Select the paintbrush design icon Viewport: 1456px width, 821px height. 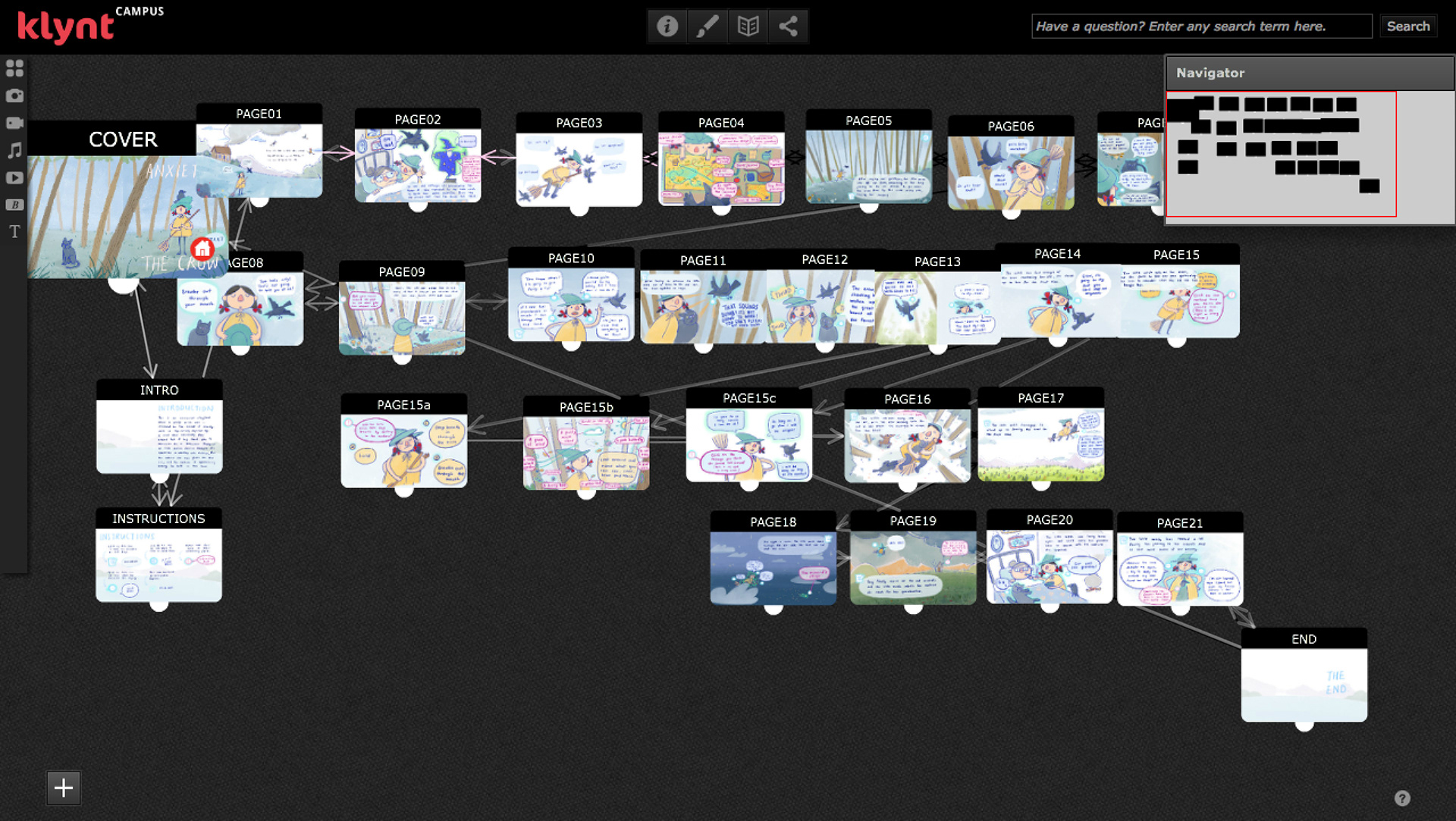(708, 27)
